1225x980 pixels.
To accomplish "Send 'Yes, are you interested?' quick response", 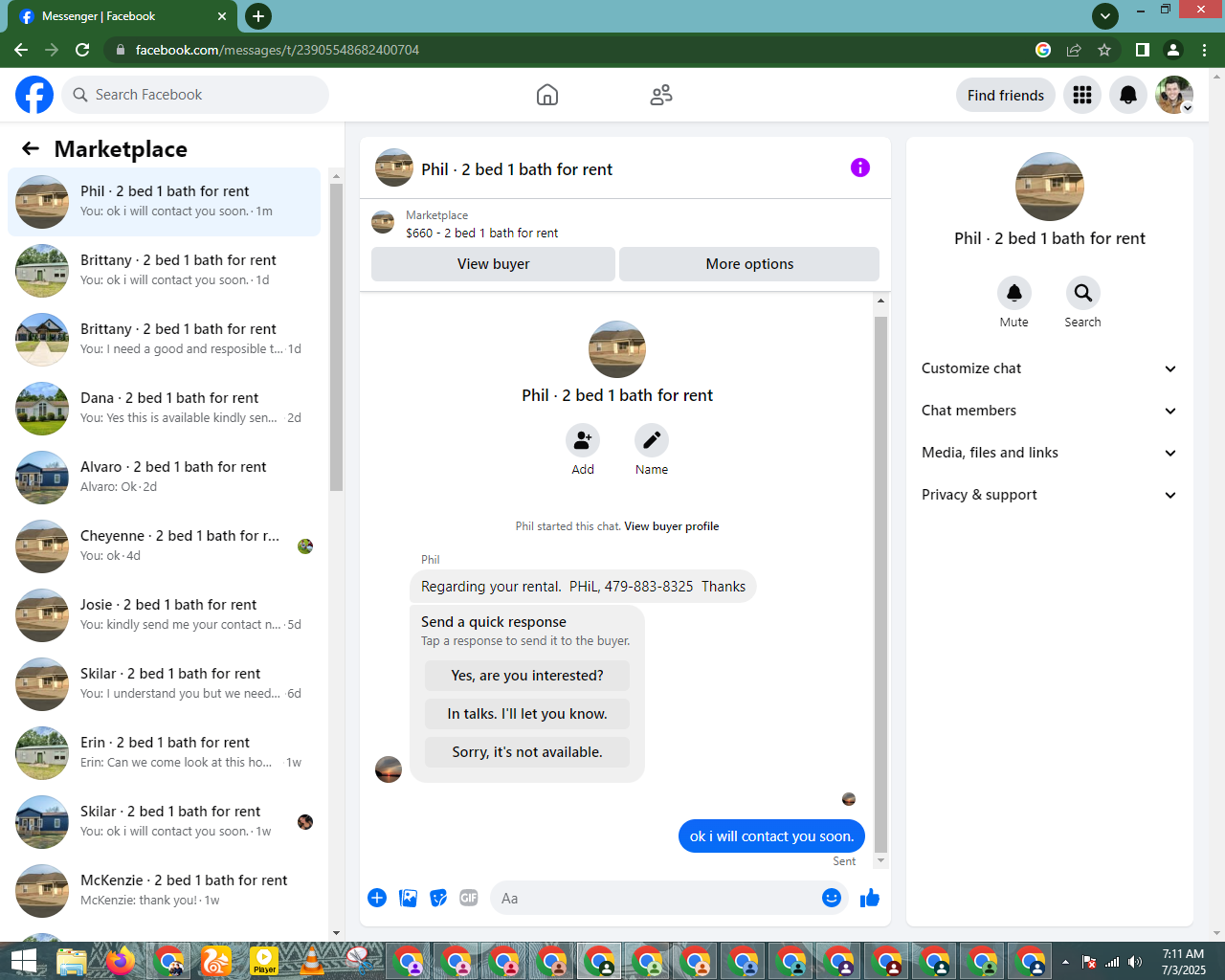I will pos(527,676).
